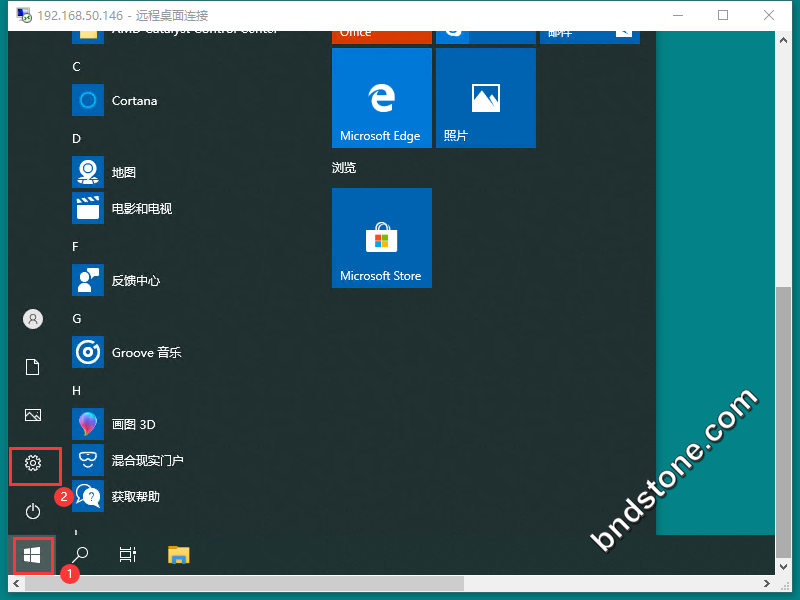Open Pictures icon in Start sidebar

33,415
